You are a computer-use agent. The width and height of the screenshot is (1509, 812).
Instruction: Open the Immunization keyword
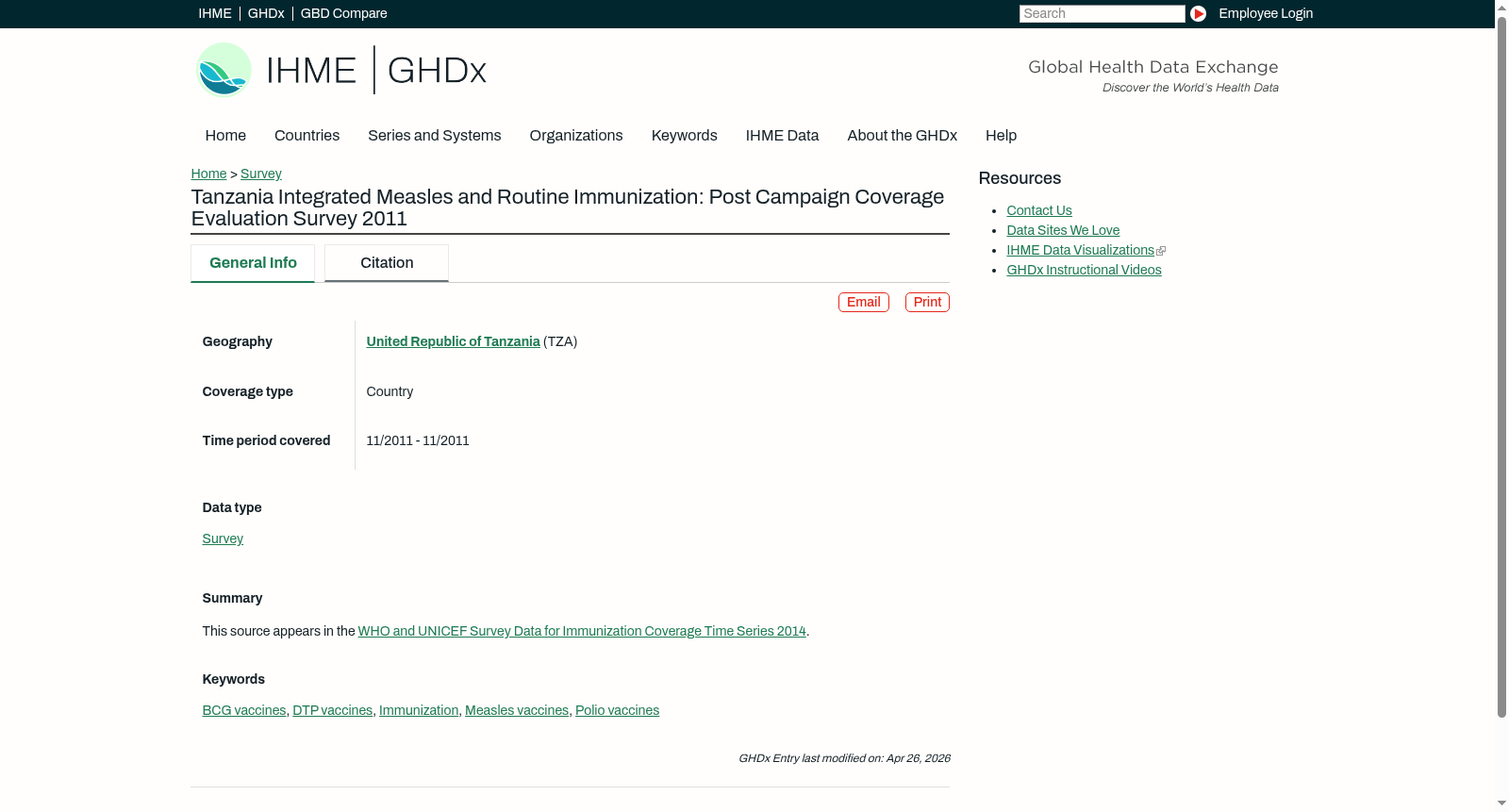[419, 710]
